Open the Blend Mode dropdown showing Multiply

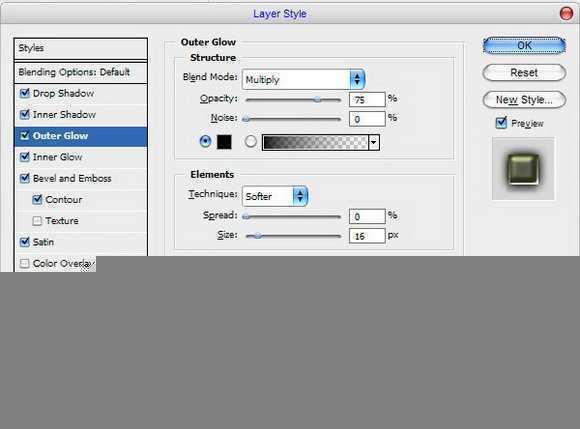pos(304,79)
